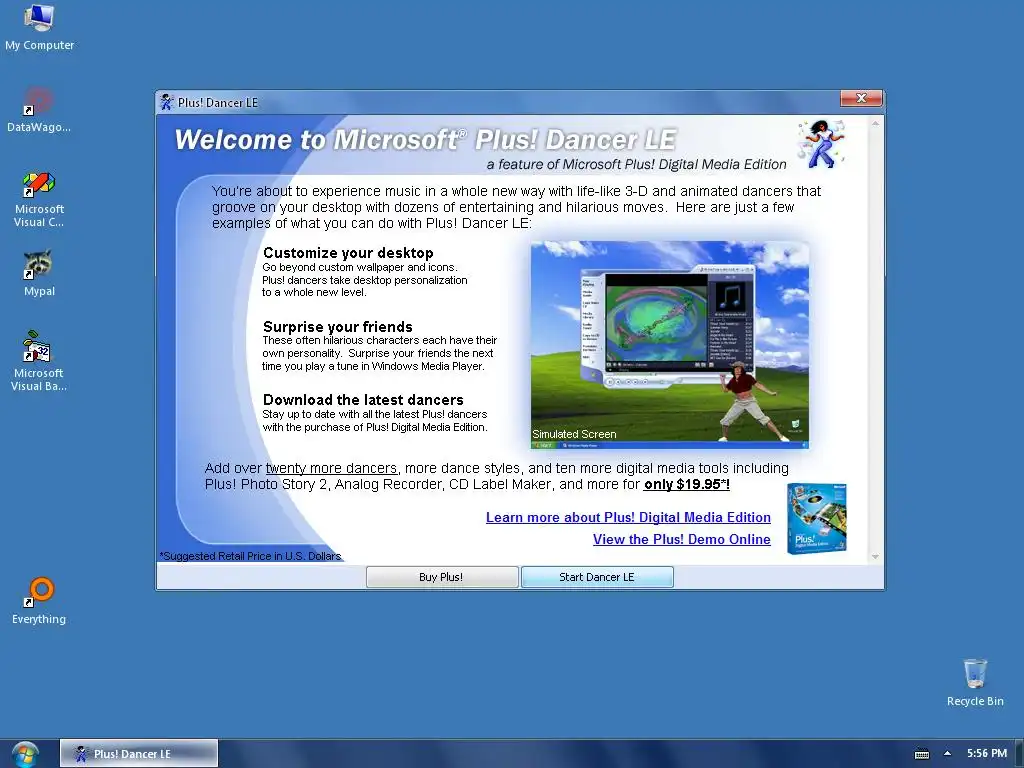Open the Windows Start orb
This screenshot has height=768, width=1024.
[x=25, y=754]
